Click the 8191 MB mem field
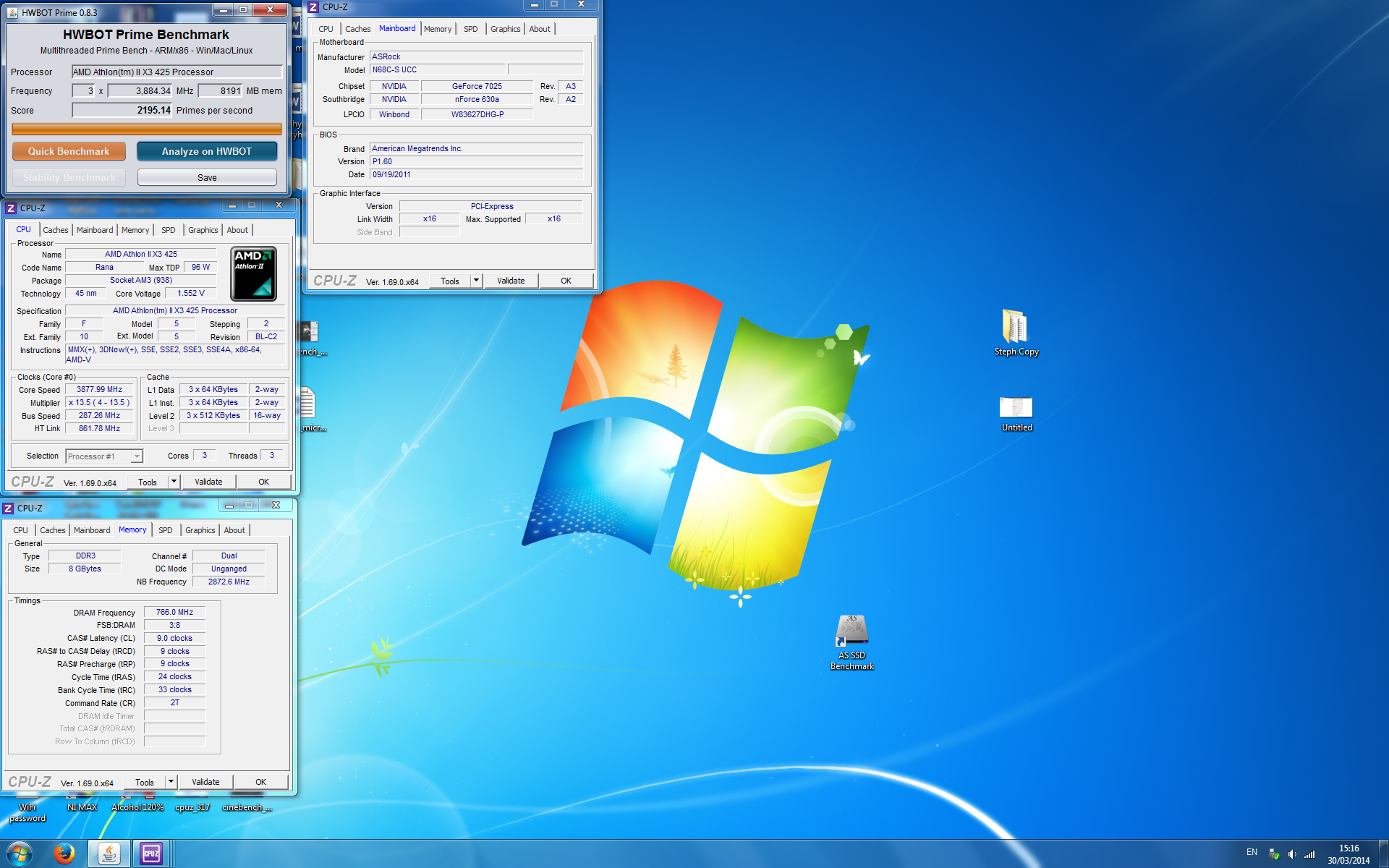Viewport: 1389px width, 868px height. click(x=221, y=90)
